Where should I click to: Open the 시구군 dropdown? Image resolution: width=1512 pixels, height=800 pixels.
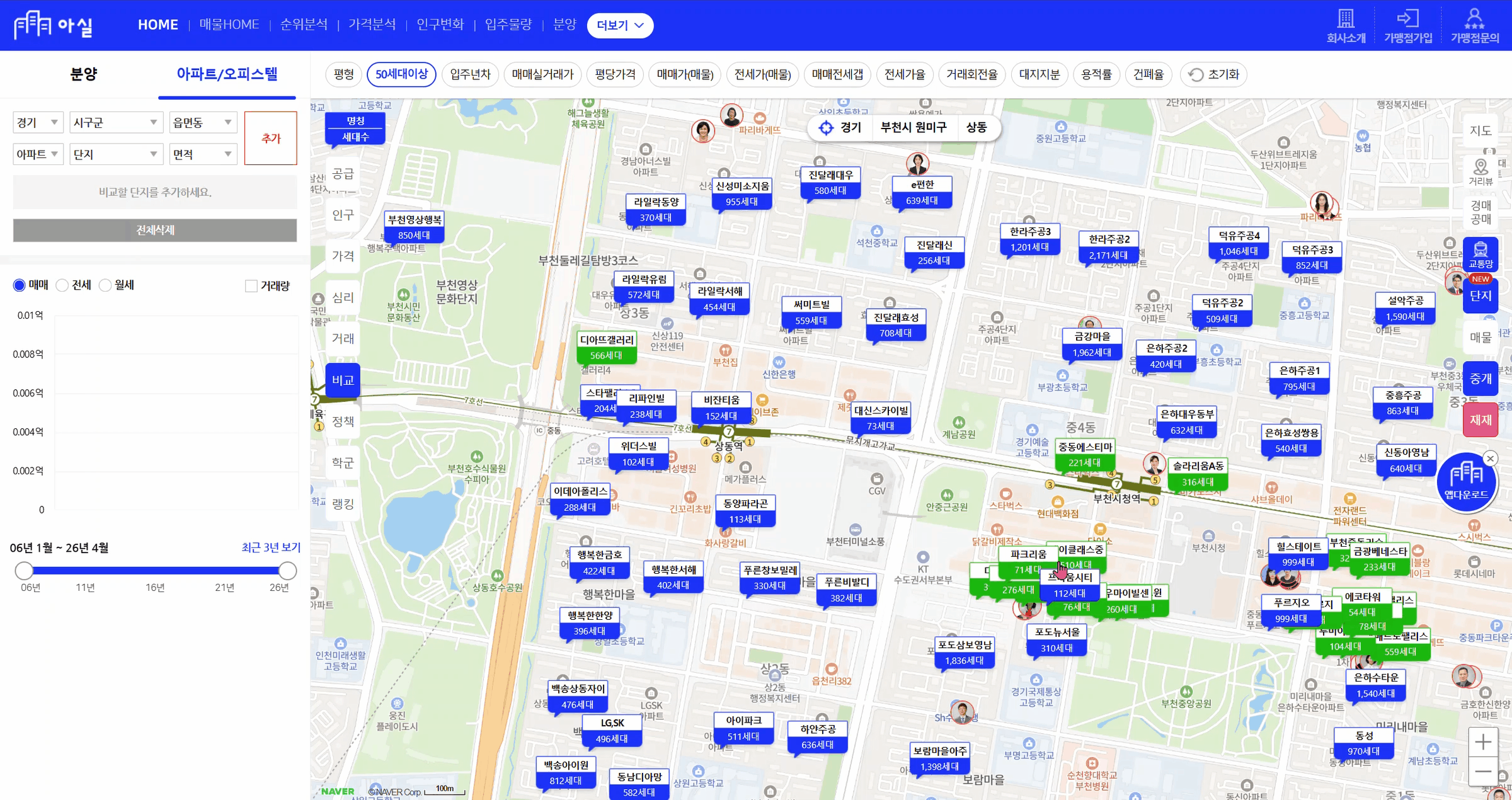click(115, 122)
